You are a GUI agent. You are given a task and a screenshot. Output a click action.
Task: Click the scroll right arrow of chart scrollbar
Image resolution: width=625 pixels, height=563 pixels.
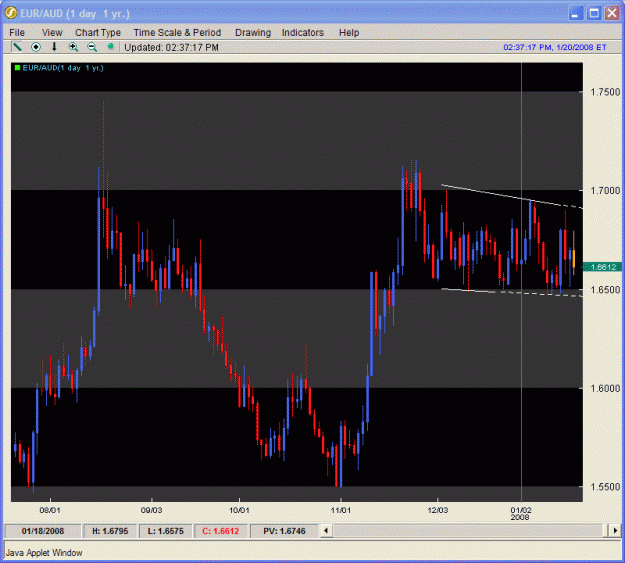coord(615,531)
